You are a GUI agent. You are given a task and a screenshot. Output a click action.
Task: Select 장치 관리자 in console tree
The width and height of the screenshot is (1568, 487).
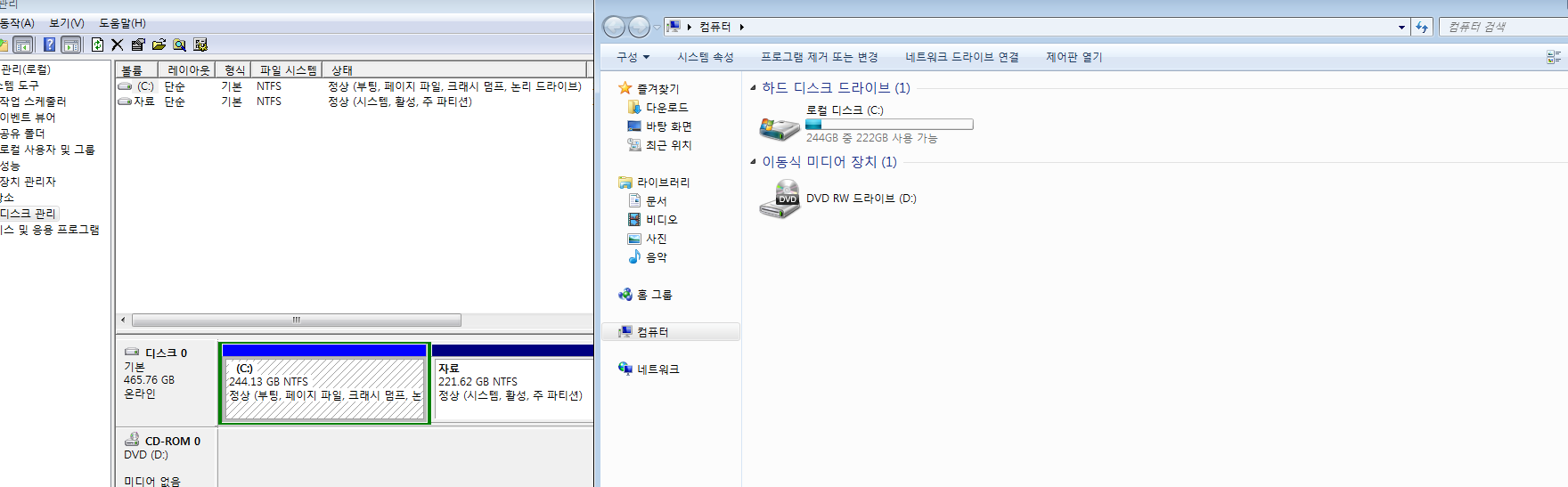click(29, 182)
